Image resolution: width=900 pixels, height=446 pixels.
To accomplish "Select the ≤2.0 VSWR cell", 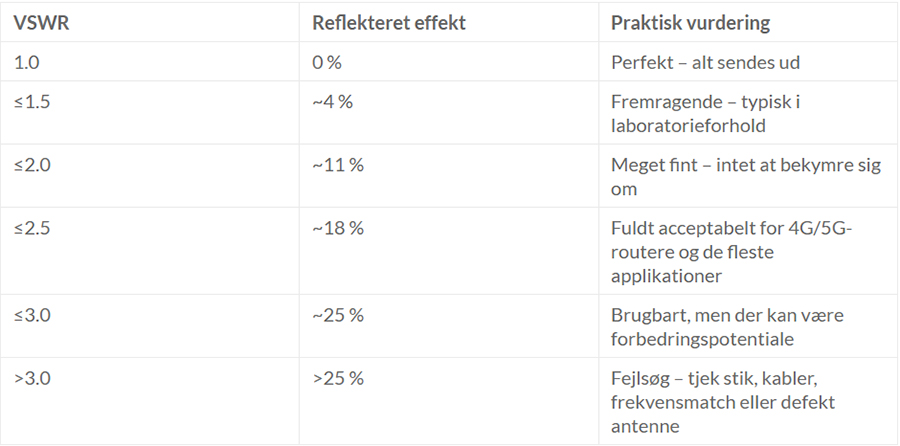I will tap(30, 165).
